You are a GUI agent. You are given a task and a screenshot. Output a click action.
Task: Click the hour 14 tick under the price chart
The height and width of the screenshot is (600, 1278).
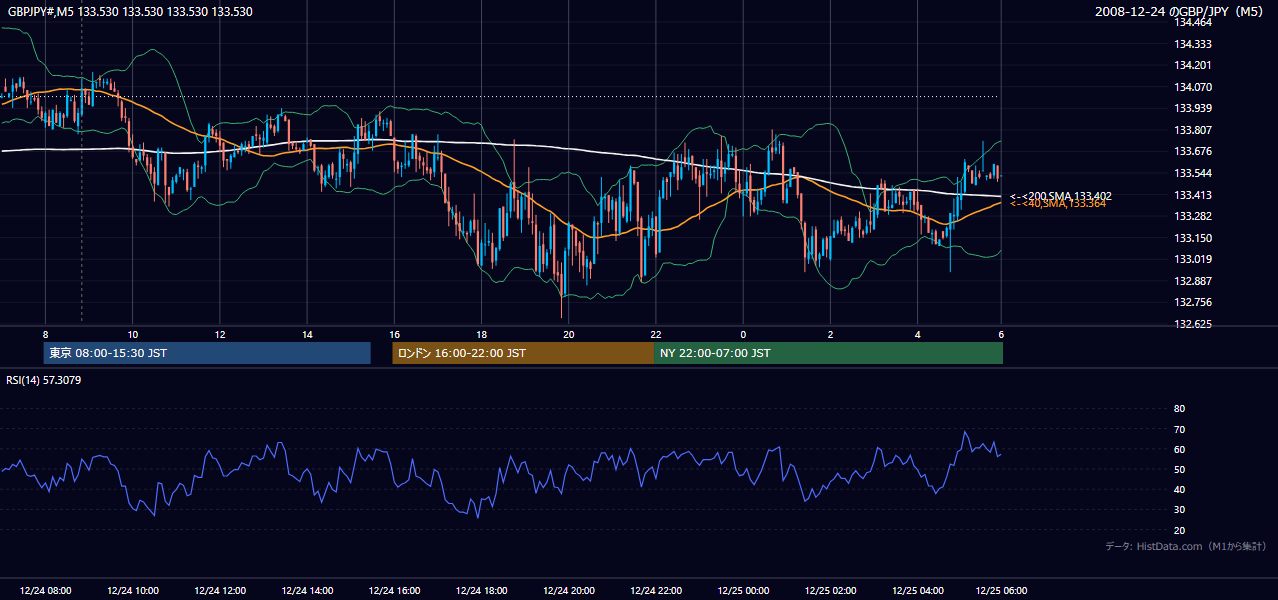point(307,334)
